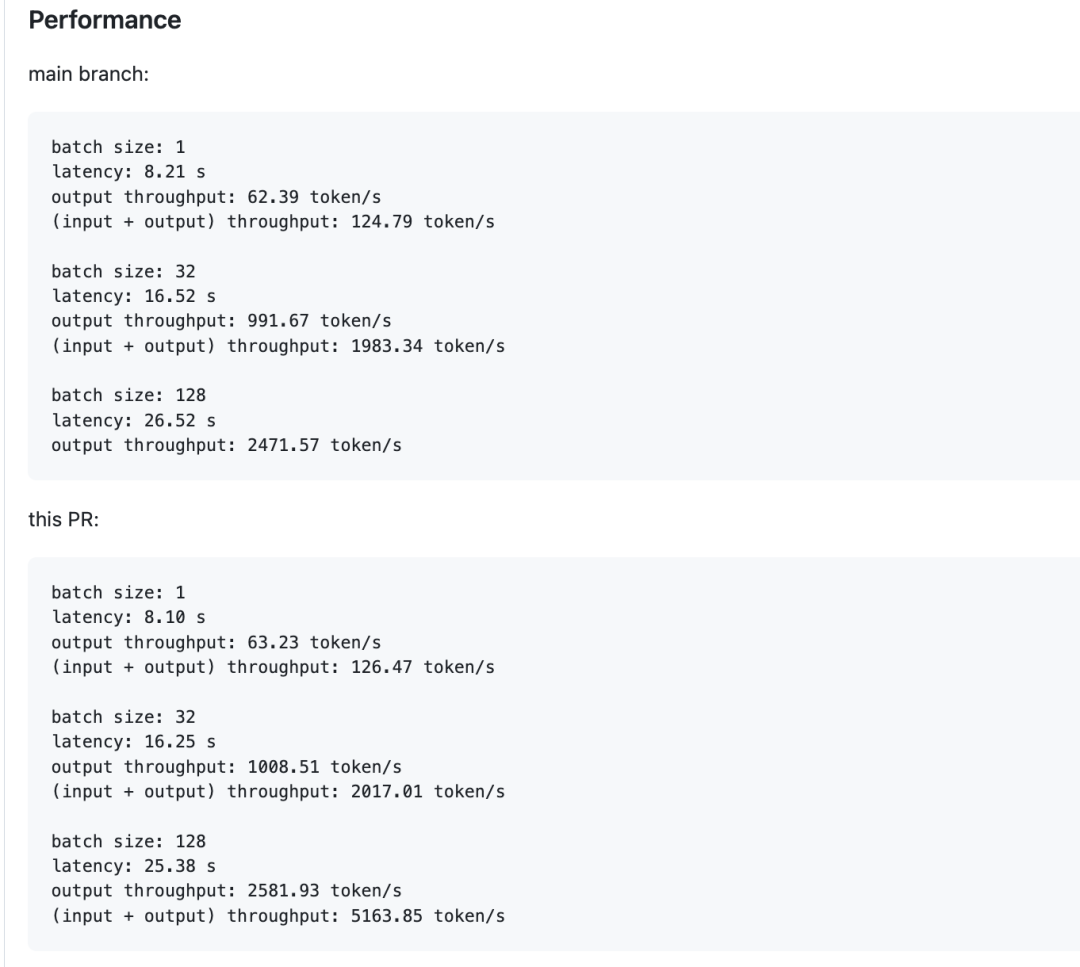Click the 124.79 token/s throughput line
This screenshot has width=1080, height=967.
click(272, 221)
